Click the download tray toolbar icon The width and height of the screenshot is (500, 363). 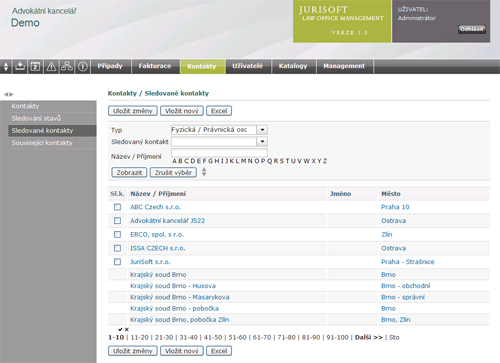coord(20,66)
